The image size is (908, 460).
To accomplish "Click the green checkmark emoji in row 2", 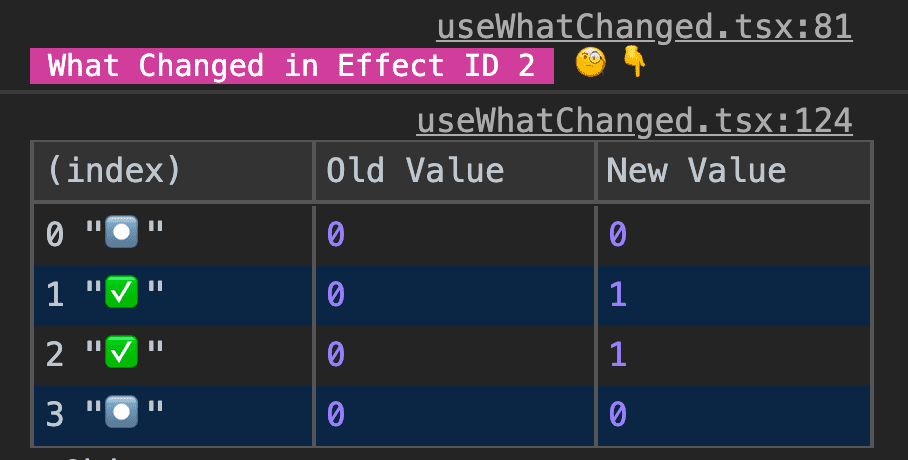I will 121,352.
